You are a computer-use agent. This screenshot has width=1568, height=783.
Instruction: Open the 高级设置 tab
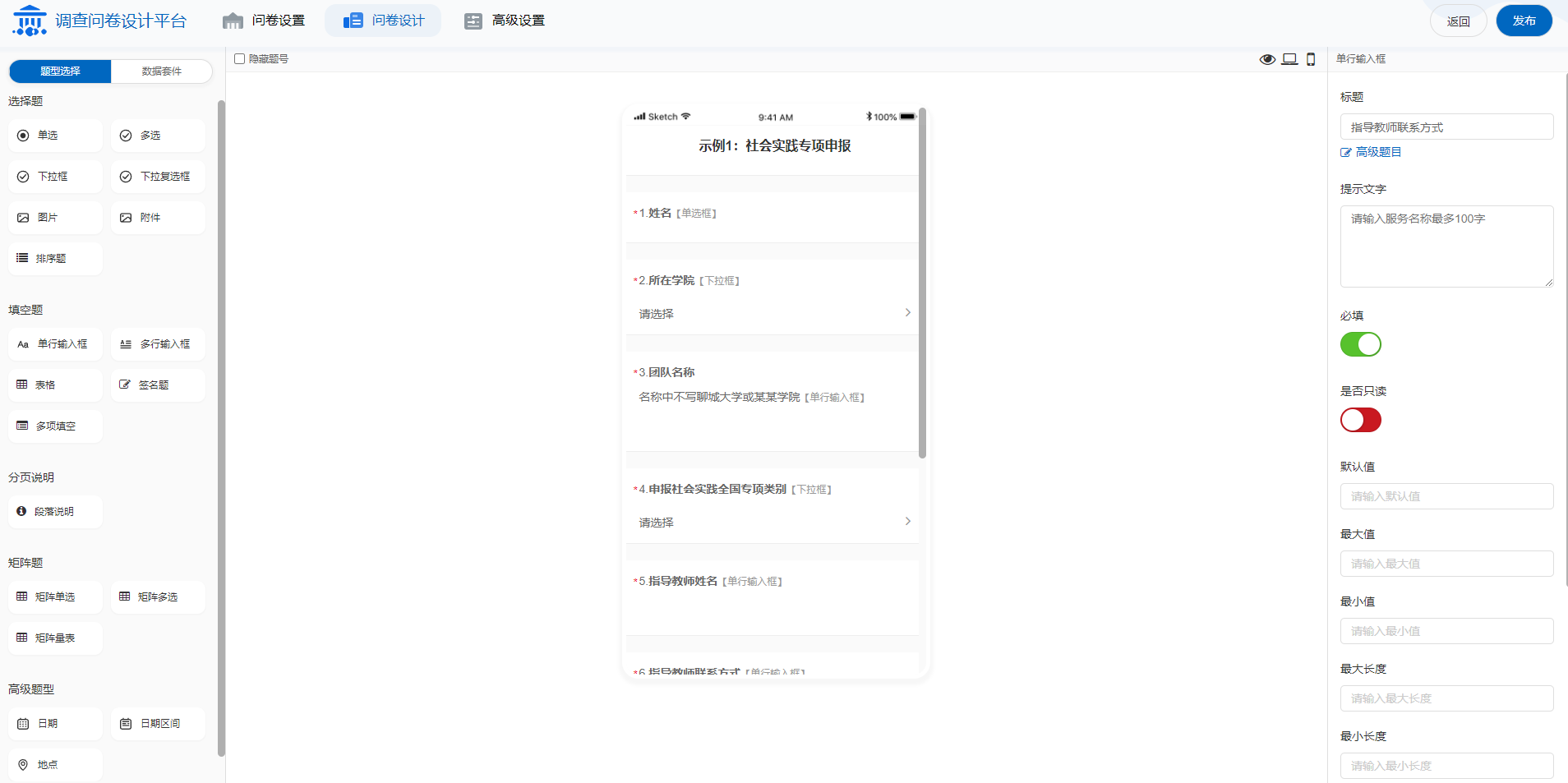pyautogui.click(x=505, y=21)
